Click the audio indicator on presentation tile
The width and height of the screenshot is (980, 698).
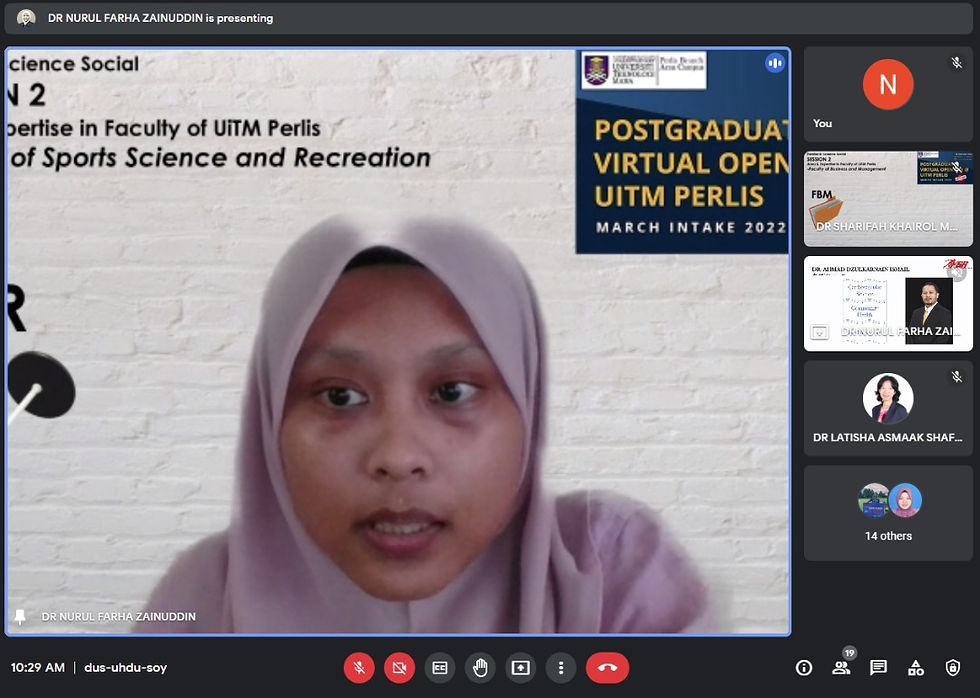(774, 63)
